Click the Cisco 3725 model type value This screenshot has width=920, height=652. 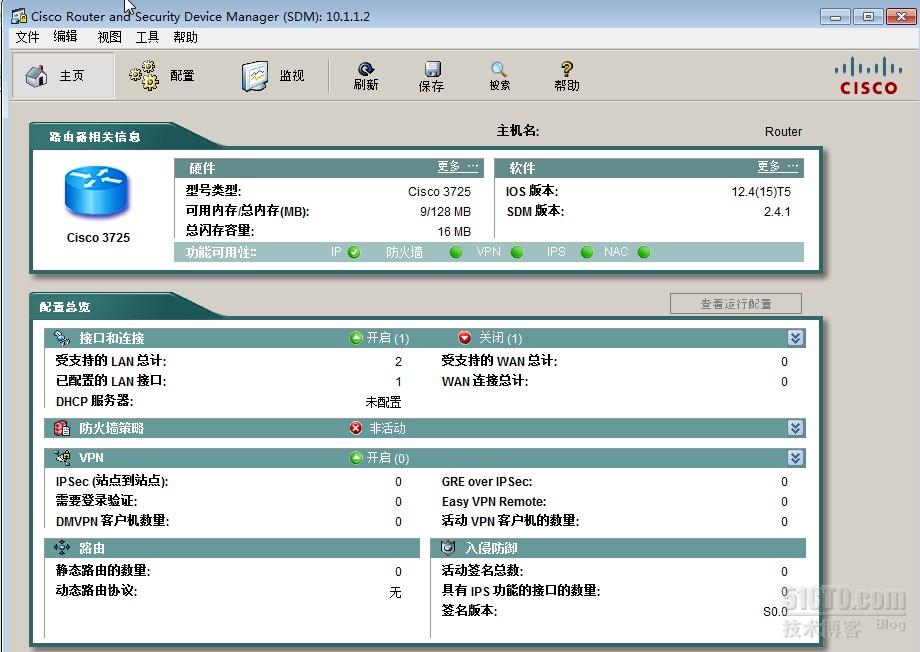click(439, 191)
